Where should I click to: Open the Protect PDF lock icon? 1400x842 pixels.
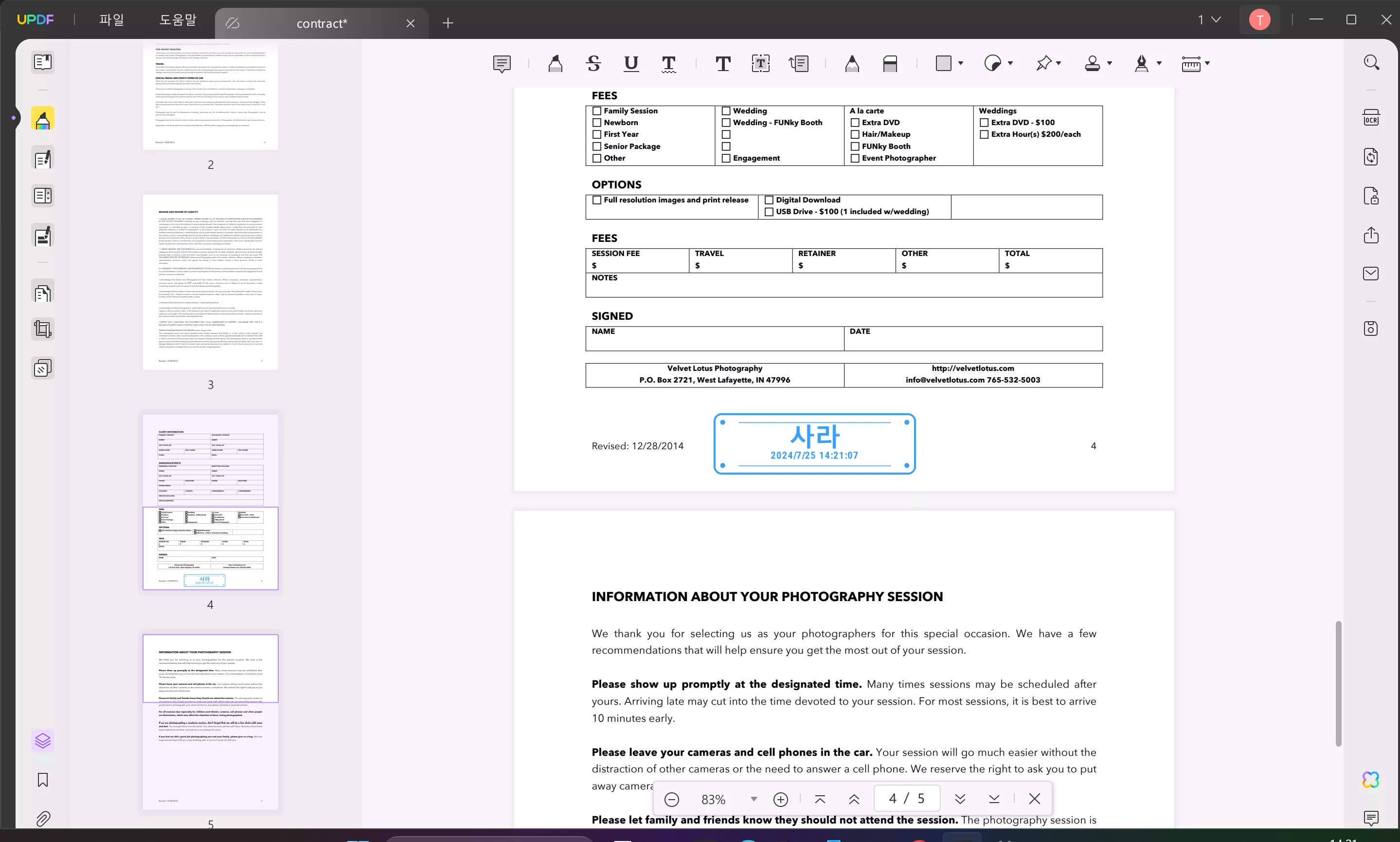[x=1371, y=196]
